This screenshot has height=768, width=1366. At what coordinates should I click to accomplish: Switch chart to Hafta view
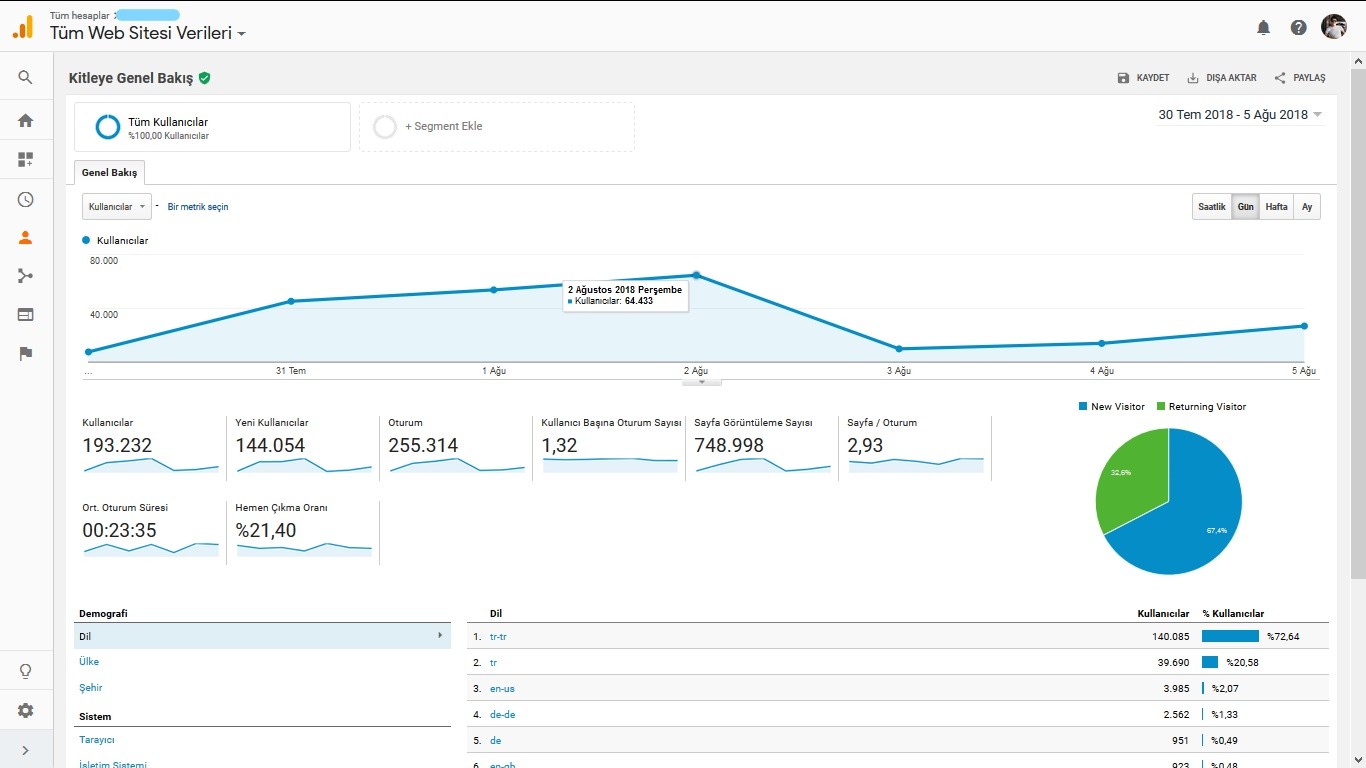[x=1276, y=207]
